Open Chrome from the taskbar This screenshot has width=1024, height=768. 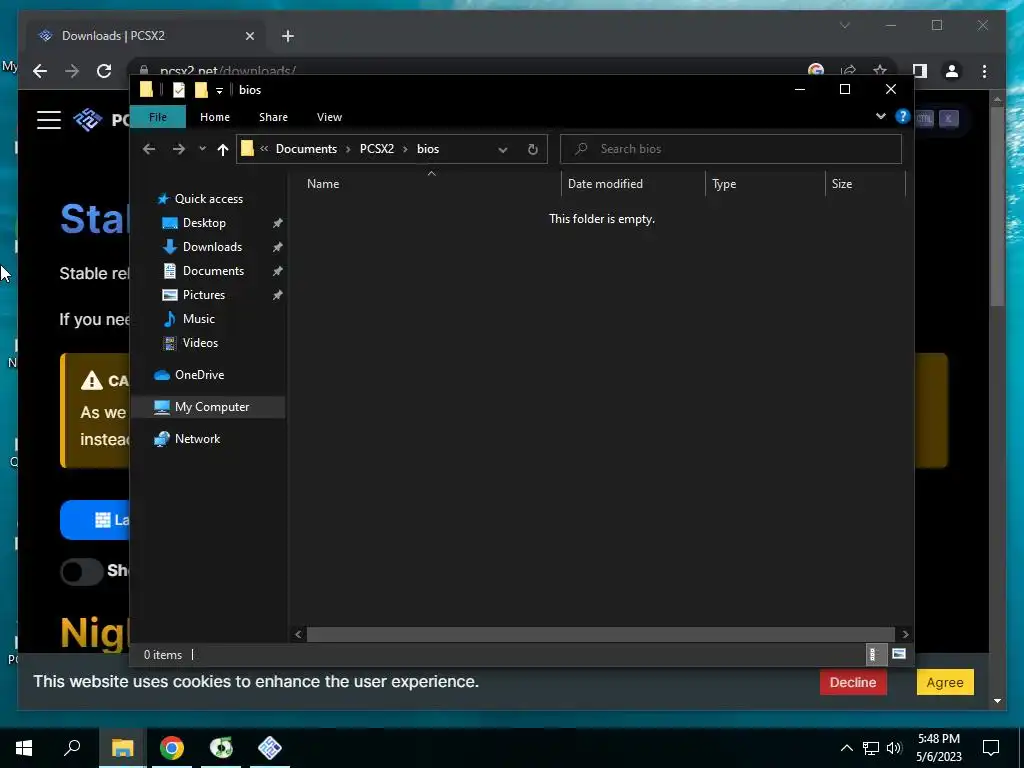pos(172,748)
